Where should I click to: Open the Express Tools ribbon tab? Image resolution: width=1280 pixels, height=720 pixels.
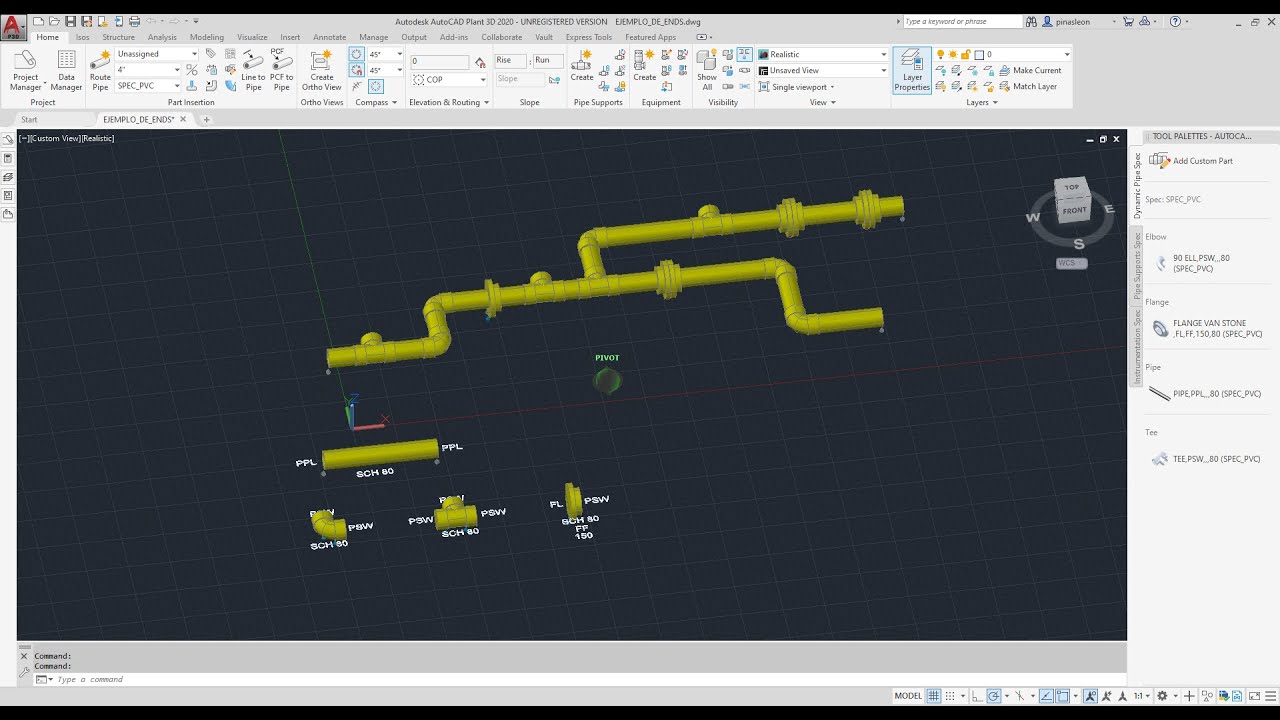[588, 37]
